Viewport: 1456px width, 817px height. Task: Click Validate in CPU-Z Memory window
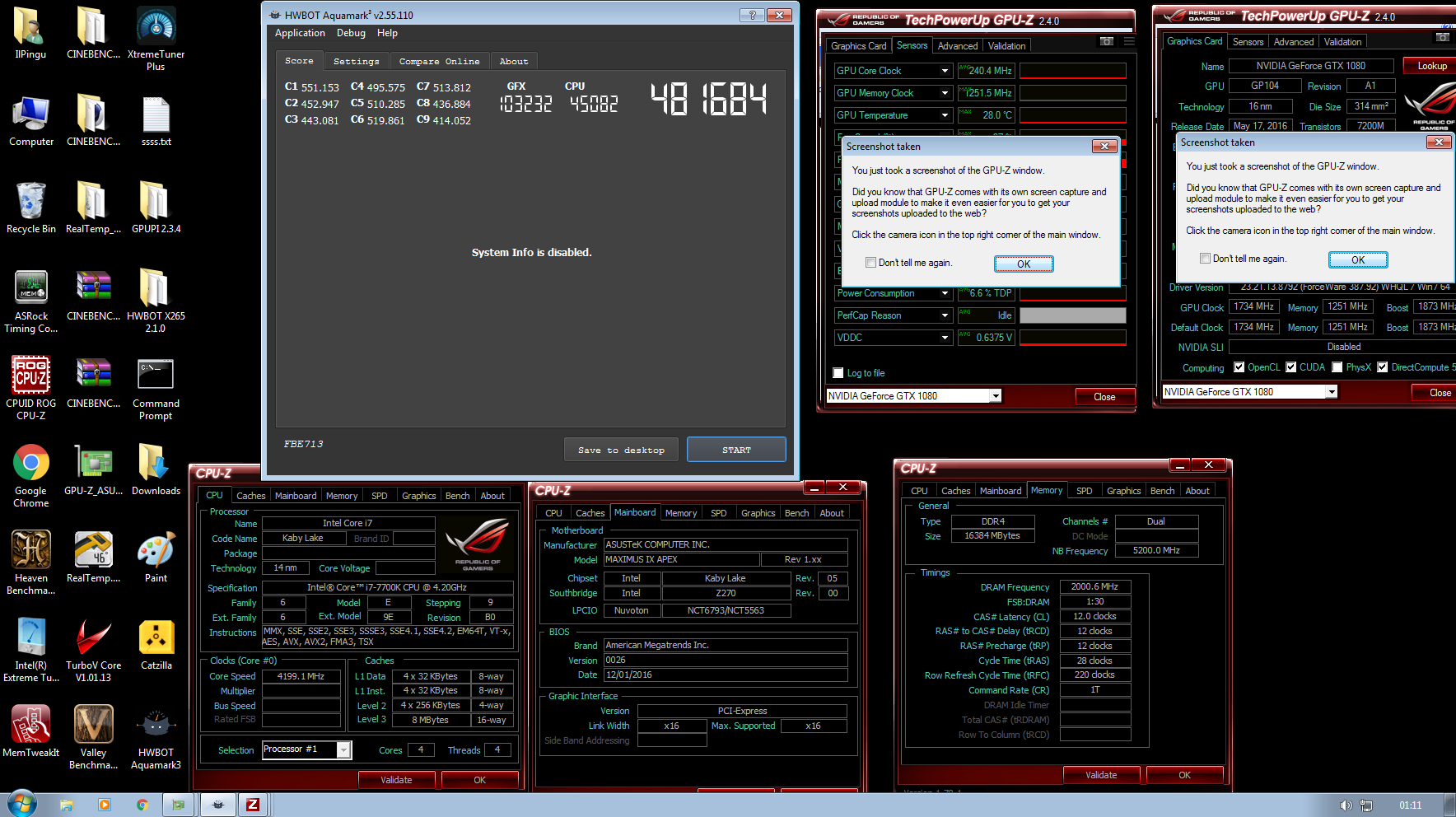tap(1101, 775)
